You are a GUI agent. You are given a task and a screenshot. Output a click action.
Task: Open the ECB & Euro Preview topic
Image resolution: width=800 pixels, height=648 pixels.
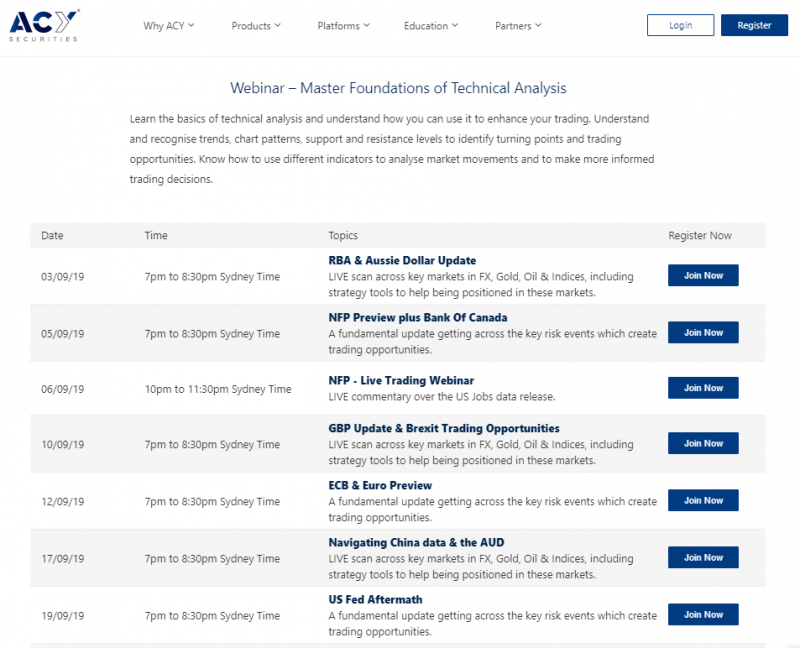(380, 486)
